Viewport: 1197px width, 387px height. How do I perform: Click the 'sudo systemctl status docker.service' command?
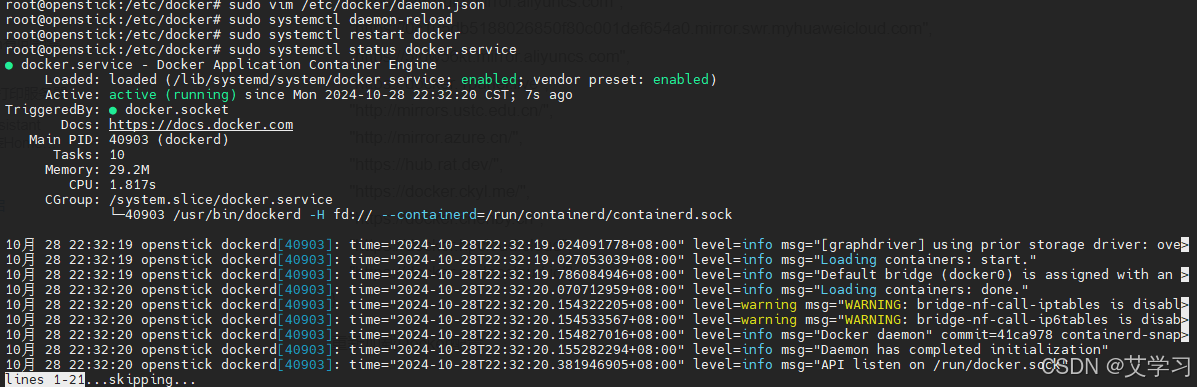(372, 50)
